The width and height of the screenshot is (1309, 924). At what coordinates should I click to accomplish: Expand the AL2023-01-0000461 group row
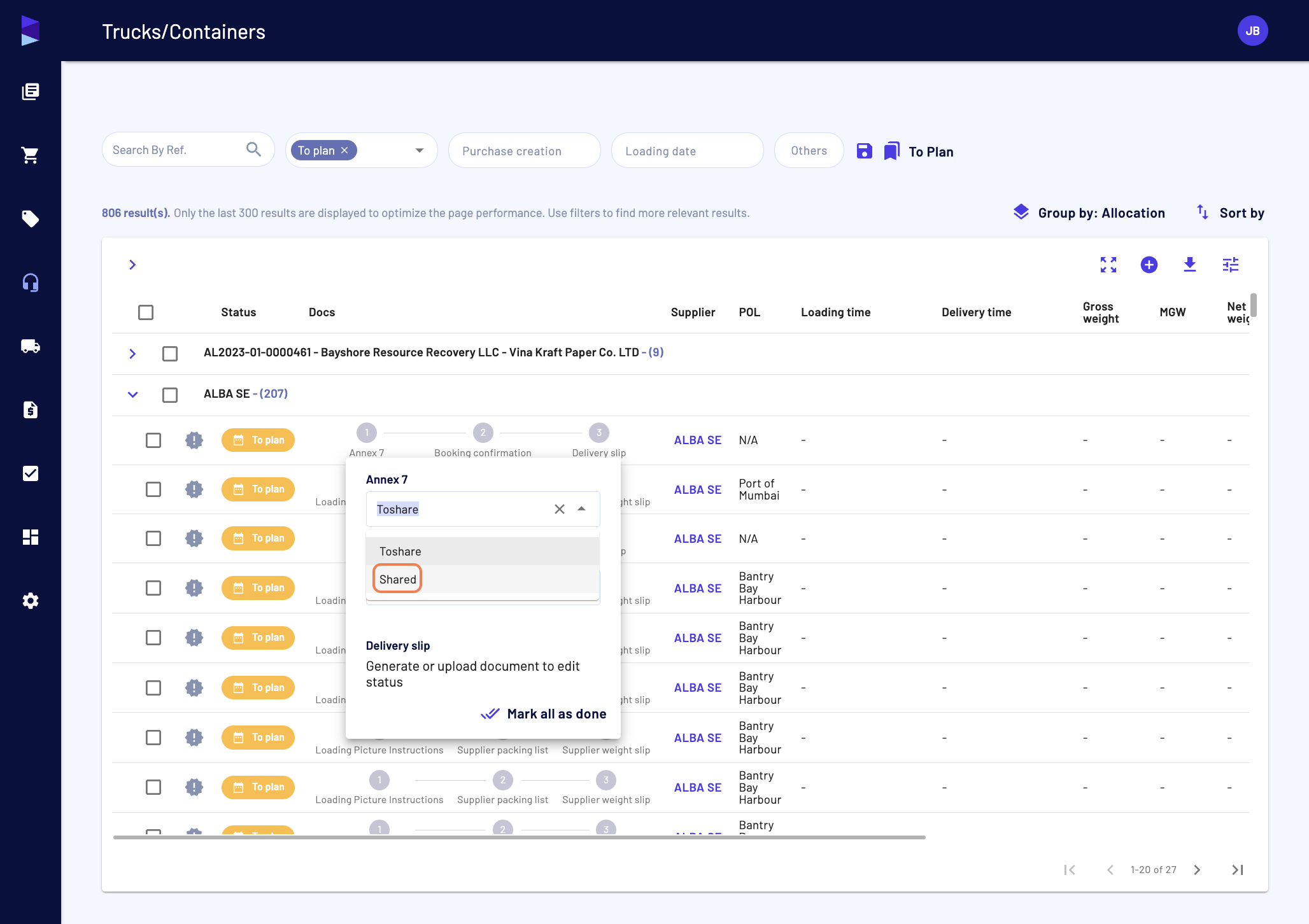coord(132,354)
